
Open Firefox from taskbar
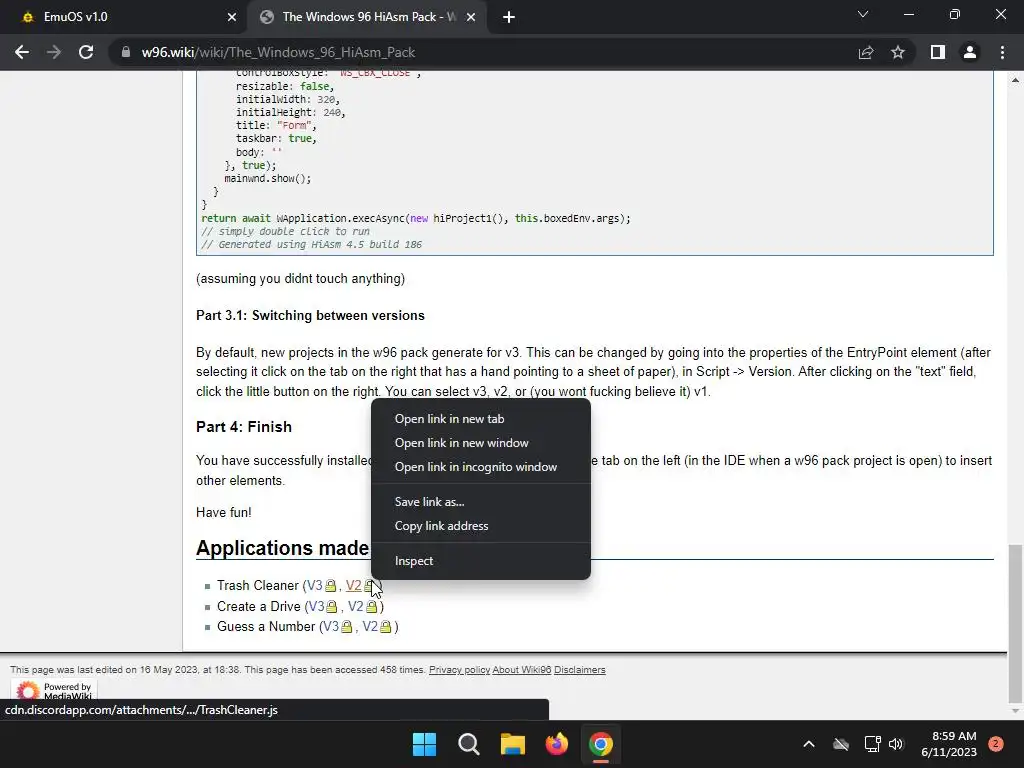pyautogui.click(x=557, y=744)
